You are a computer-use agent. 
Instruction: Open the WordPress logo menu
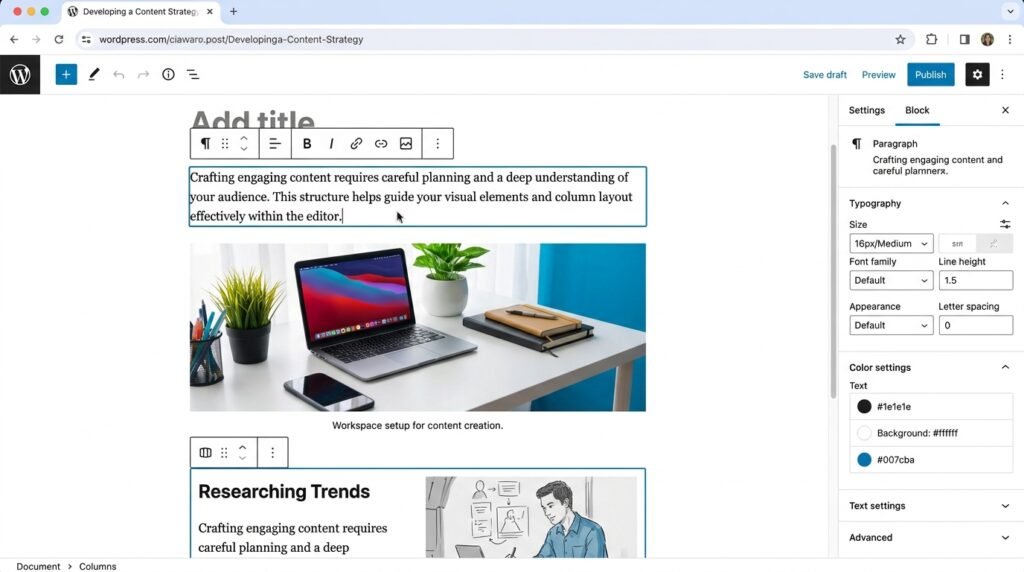[20, 74]
